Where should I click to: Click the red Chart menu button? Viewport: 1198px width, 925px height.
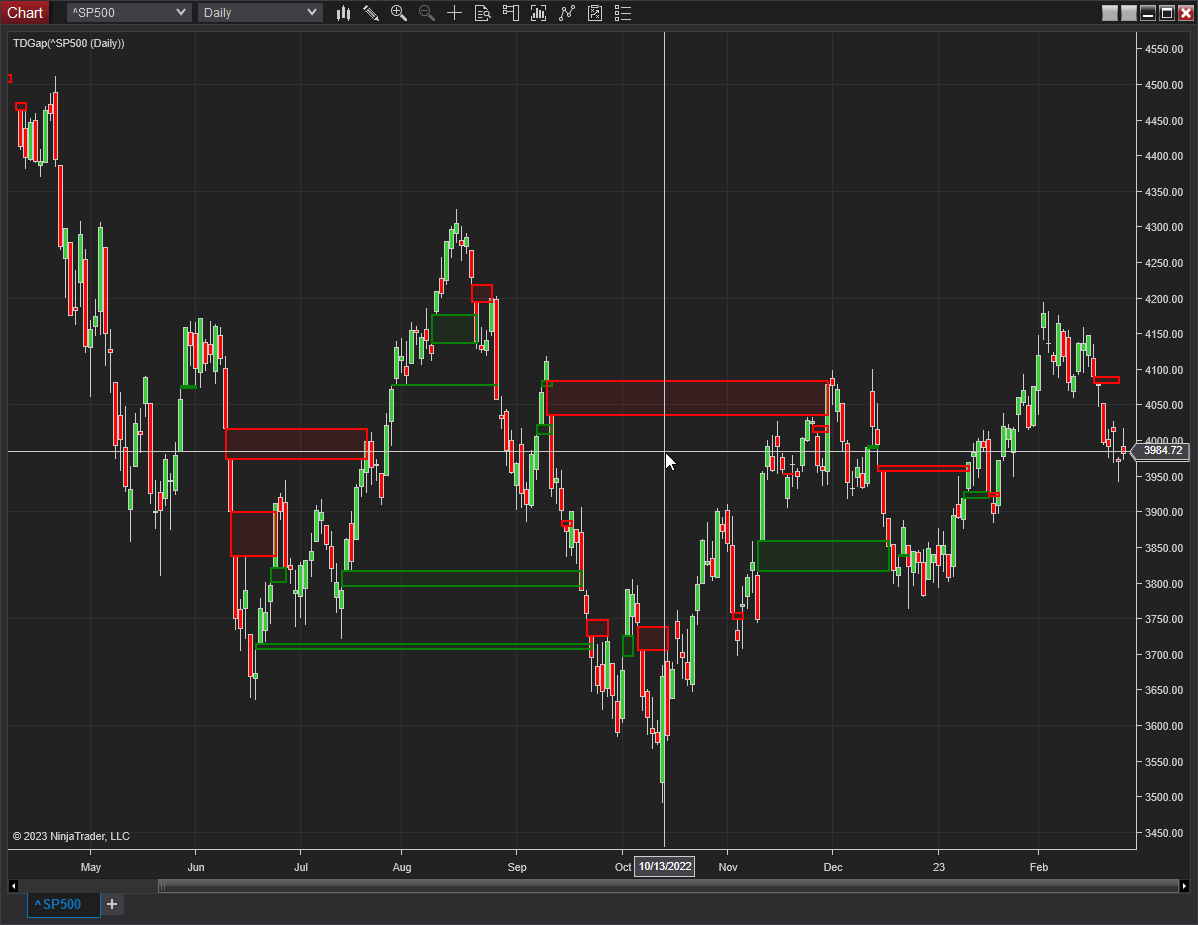coord(24,12)
